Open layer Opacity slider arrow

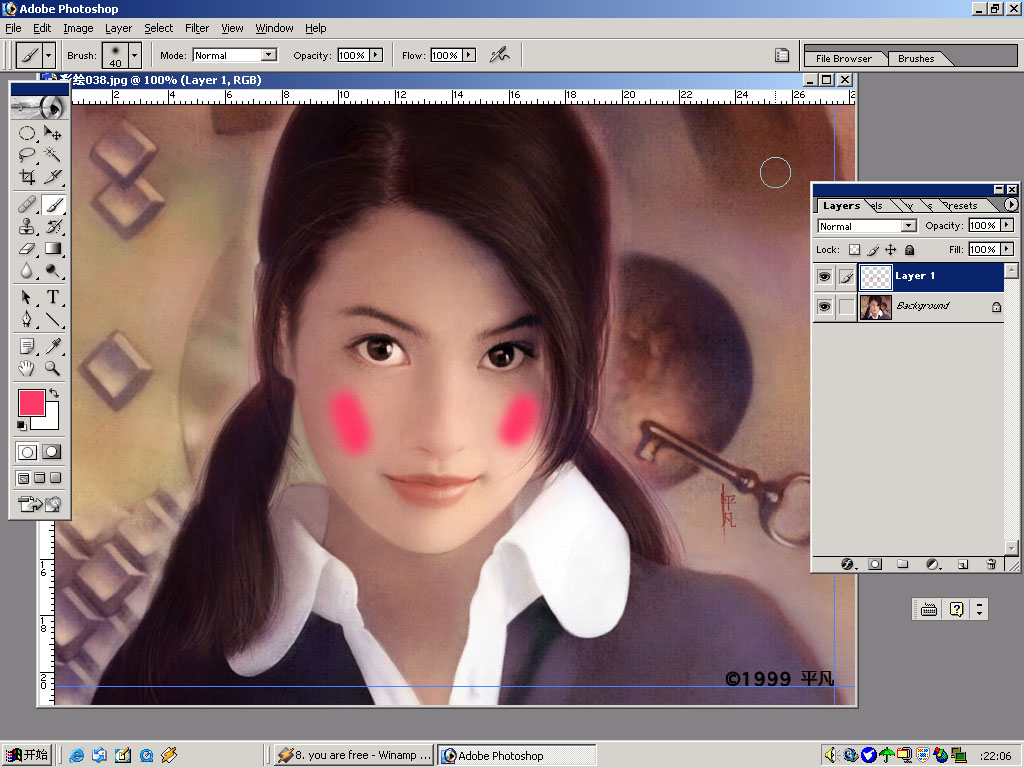coord(1007,225)
